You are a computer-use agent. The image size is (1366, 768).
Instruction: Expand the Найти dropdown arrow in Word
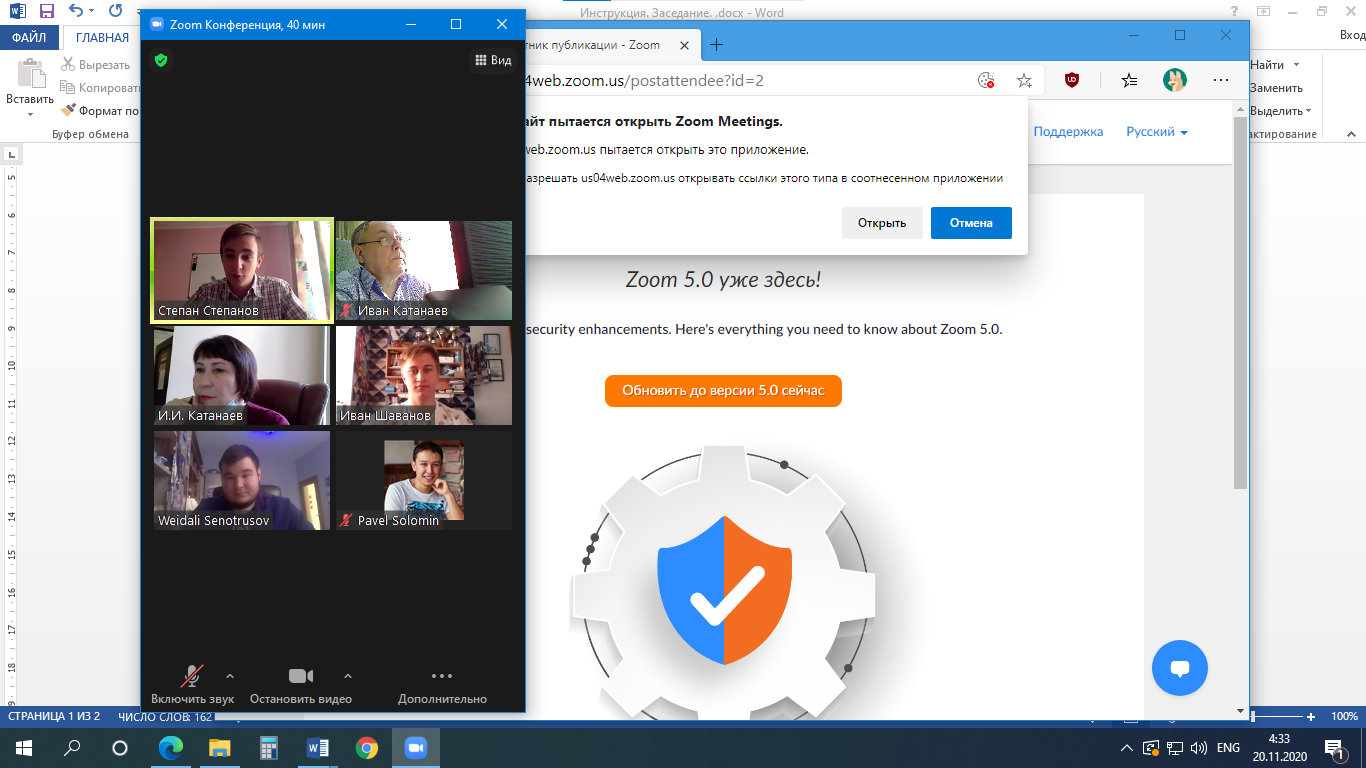pos(1297,65)
